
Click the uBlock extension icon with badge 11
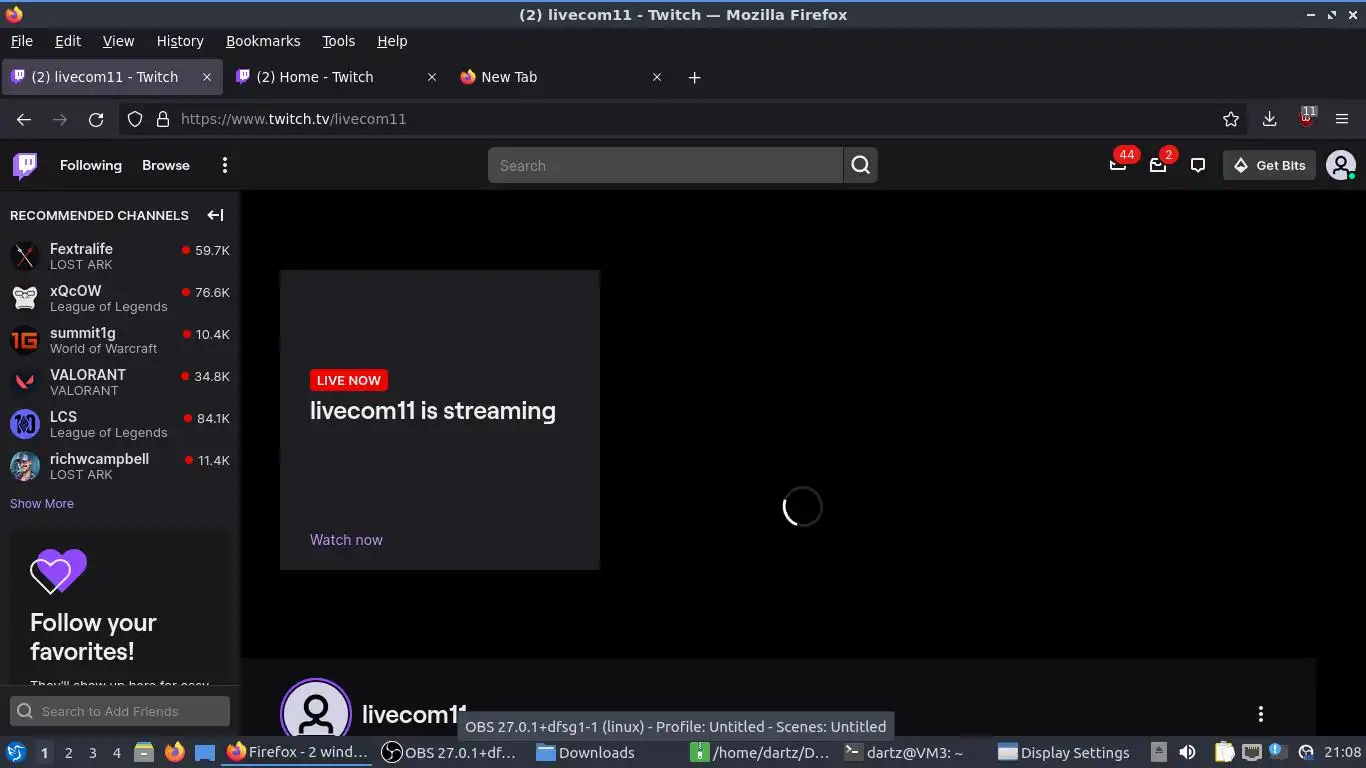point(1306,118)
